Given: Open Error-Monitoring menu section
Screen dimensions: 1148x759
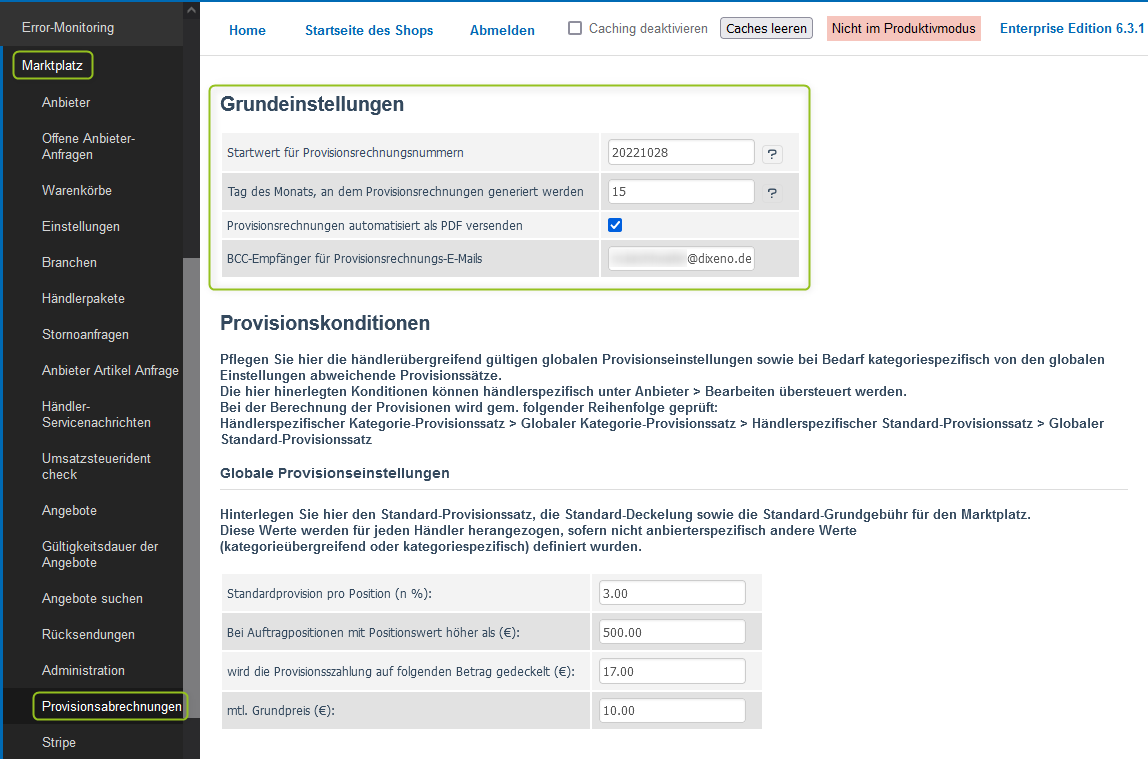Looking at the screenshot, I should [68, 28].
